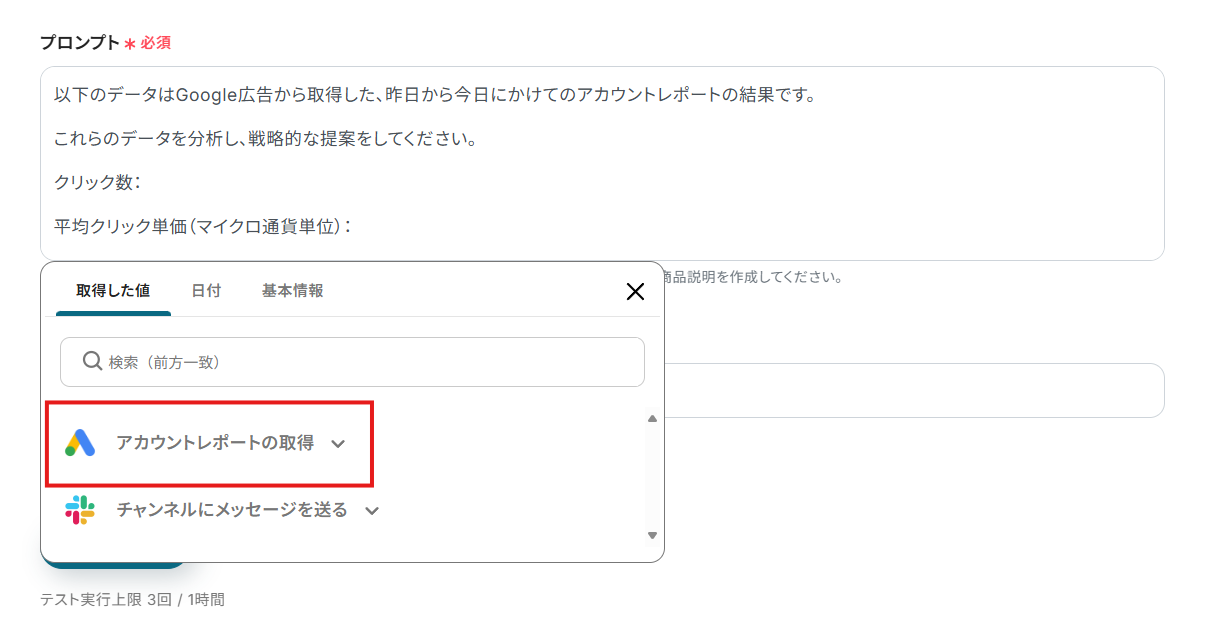The height and width of the screenshot is (638, 1210).
Task: Click the Slack logo icon
Action: coord(80,510)
